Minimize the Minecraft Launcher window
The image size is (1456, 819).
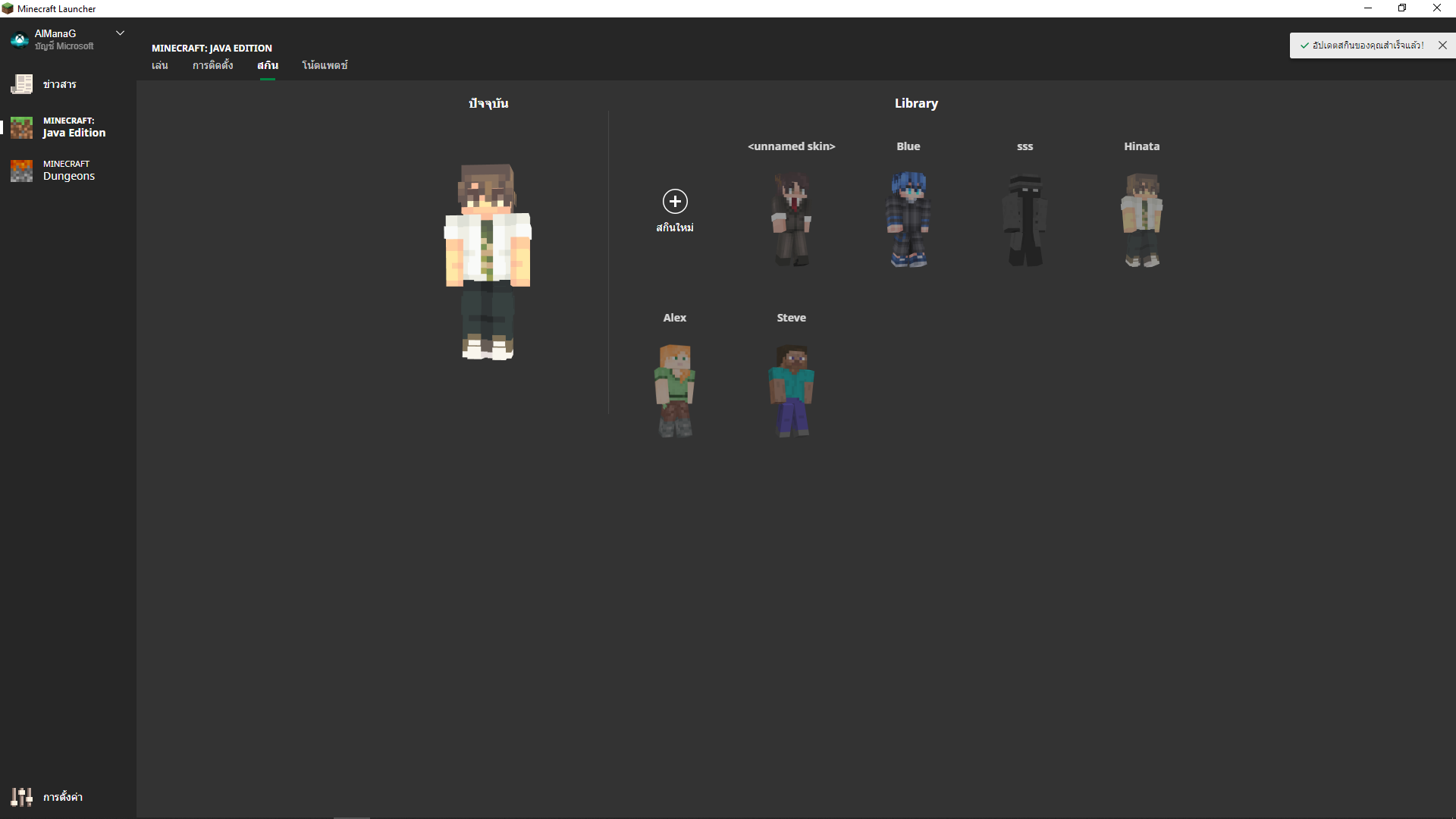pyautogui.click(x=1368, y=8)
